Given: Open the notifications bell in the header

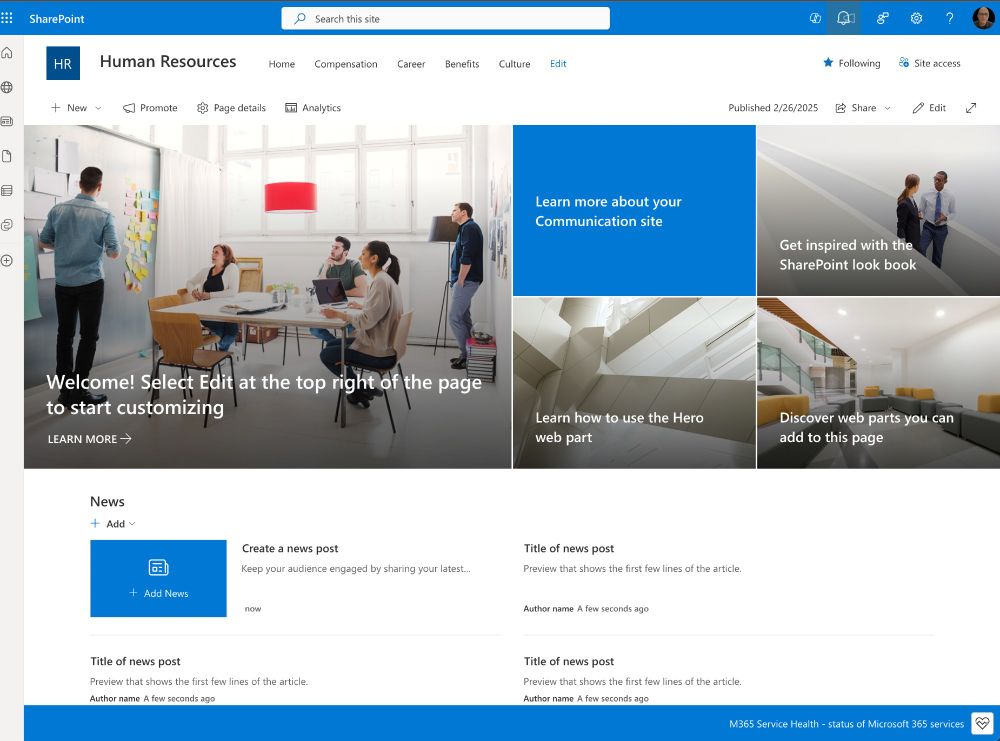Looking at the screenshot, I should 846,18.
